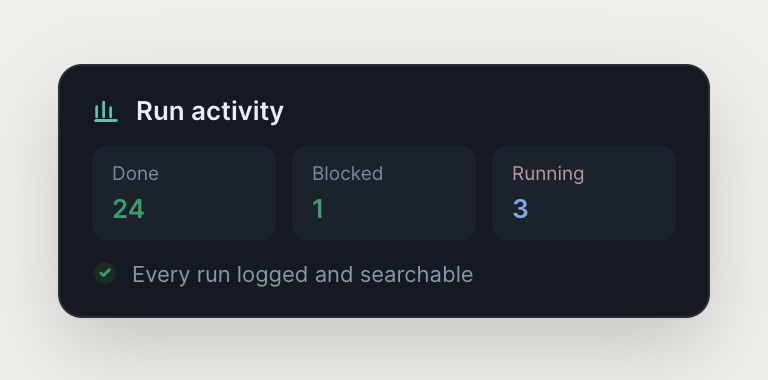Click the word activity in the title

pos(238,112)
